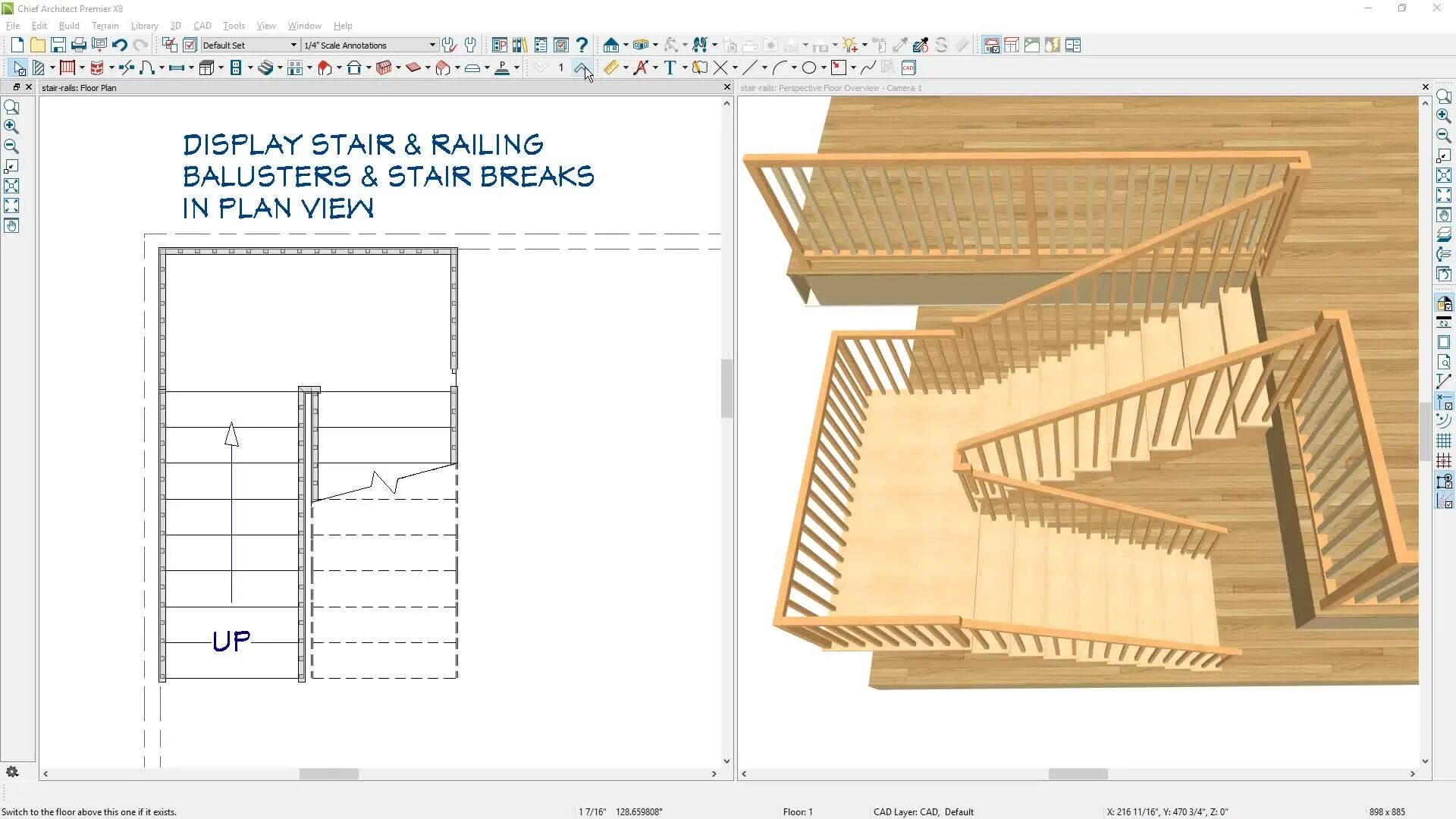The width and height of the screenshot is (1456, 819).
Task: Click the Text tool T icon
Action: (670, 68)
